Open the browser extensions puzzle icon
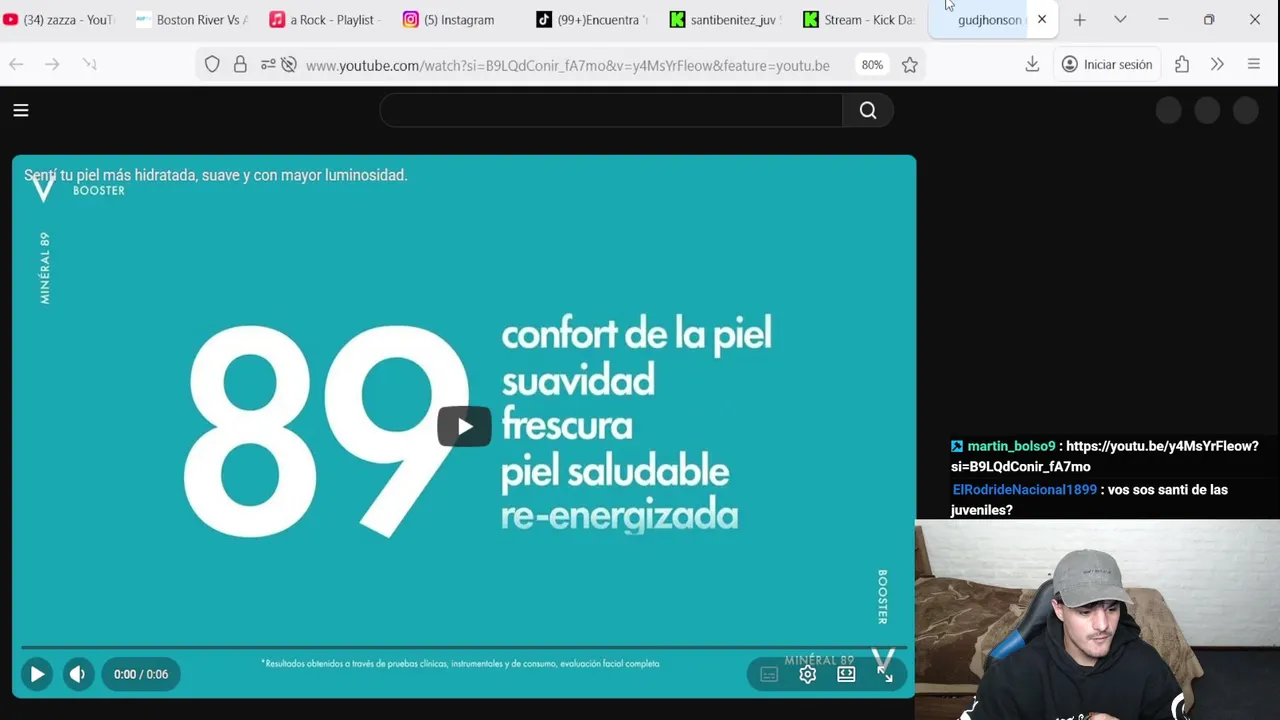This screenshot has width=1280, height=720. tap(1182, 64)
